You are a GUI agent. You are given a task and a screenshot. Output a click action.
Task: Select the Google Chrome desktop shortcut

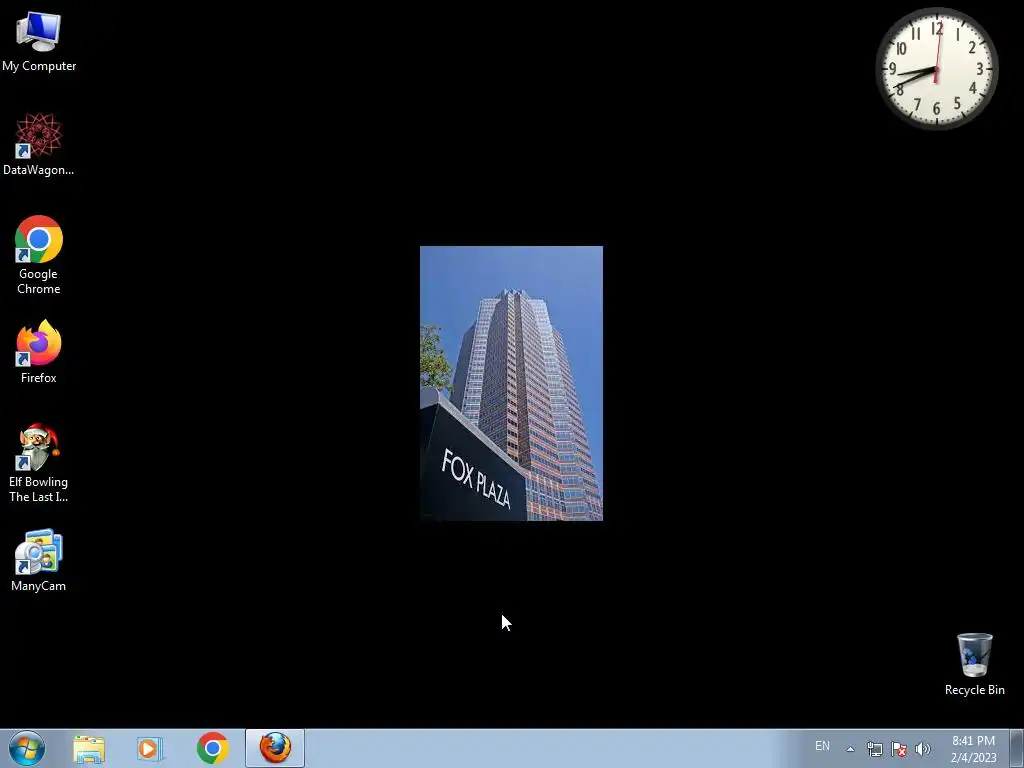39,255
